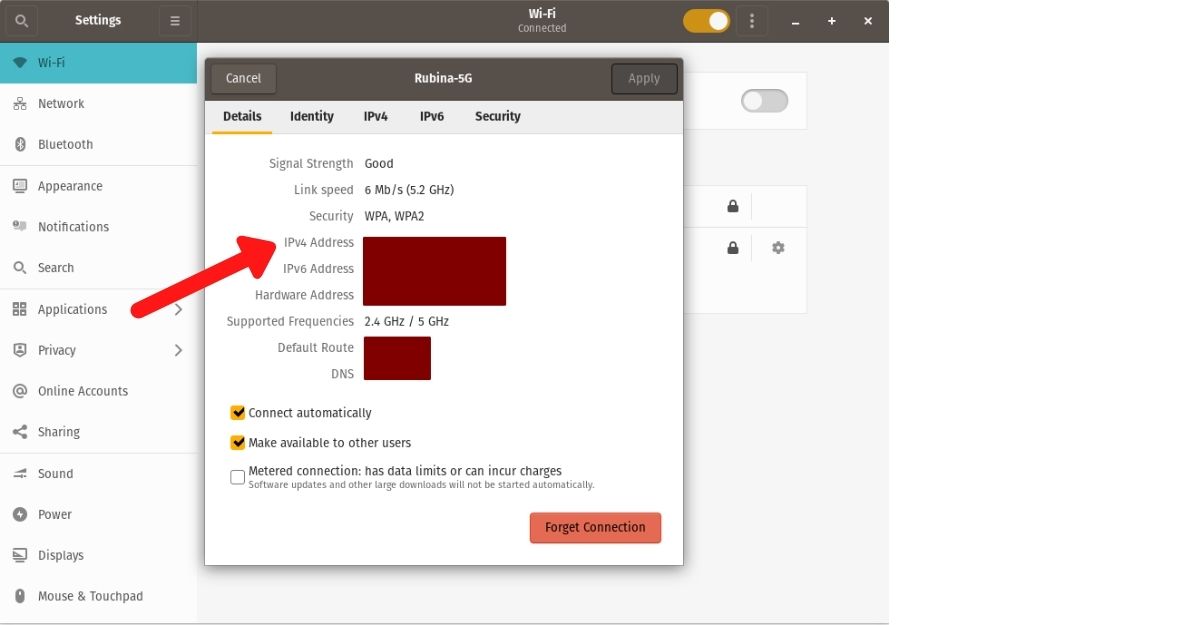Image resolution: width=1200 pixels, height=625 pixels.
Task: Switch to the IPv6 tab
Action: 432,117
